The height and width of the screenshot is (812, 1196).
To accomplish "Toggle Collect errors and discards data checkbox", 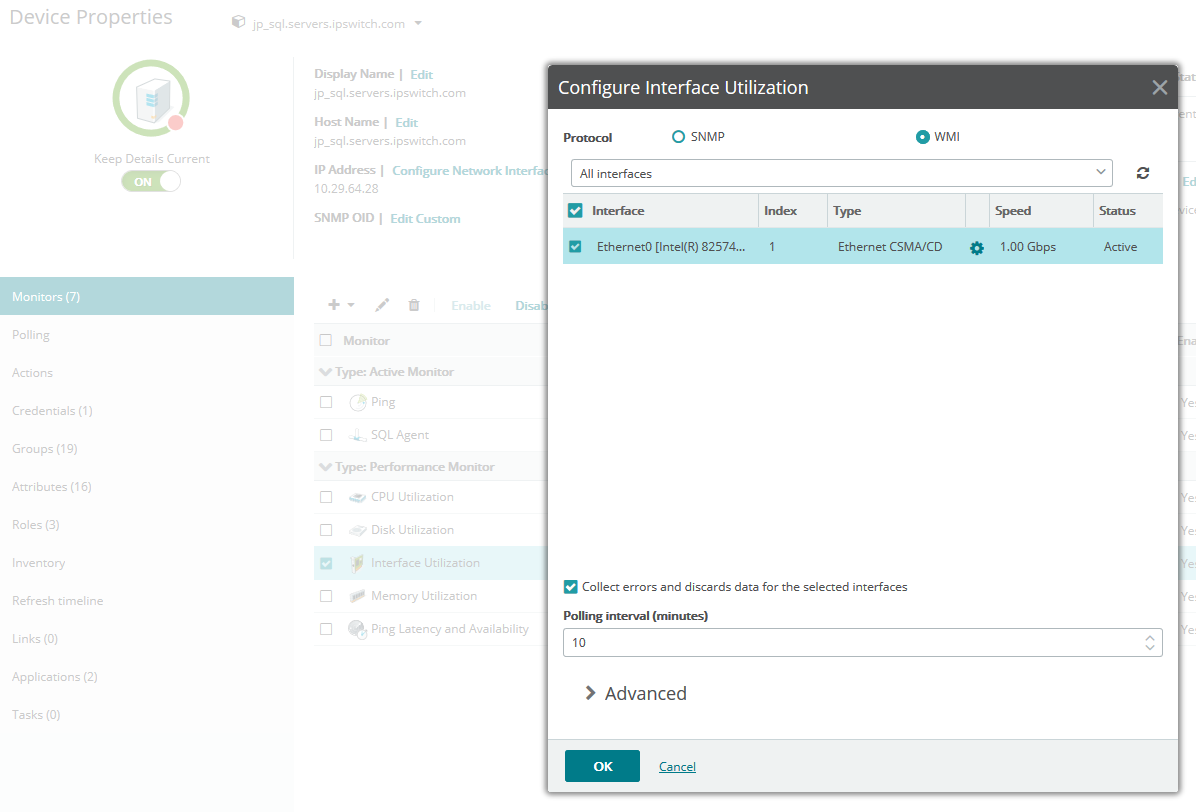I will [x=571, y=587].
